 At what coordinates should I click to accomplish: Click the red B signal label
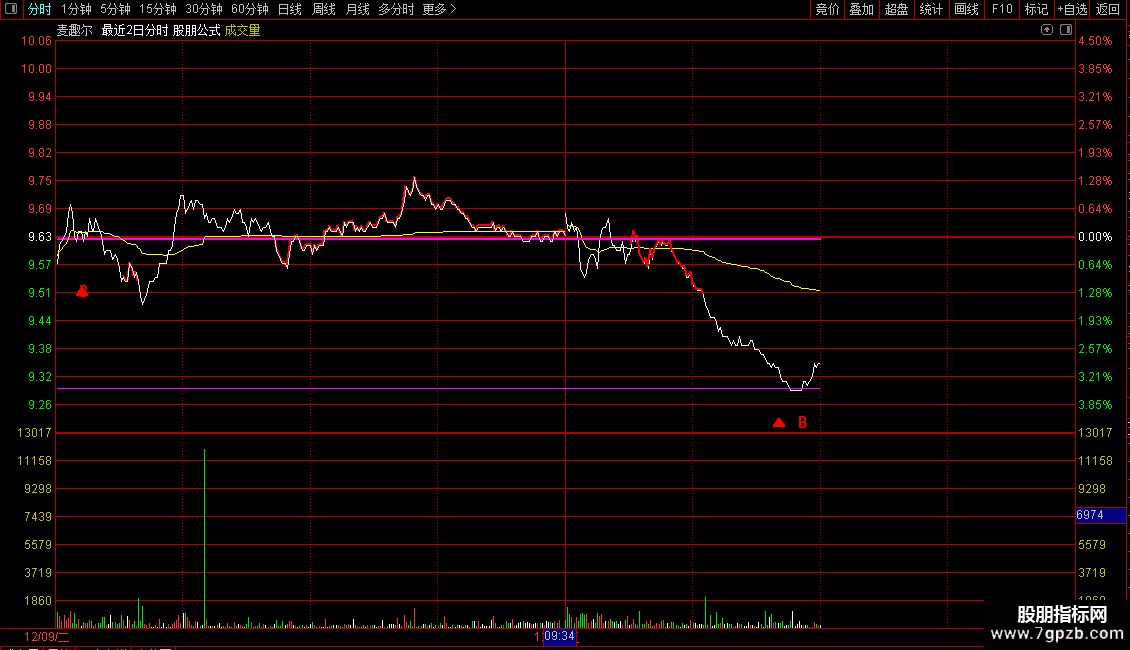(x=802, y=423)
